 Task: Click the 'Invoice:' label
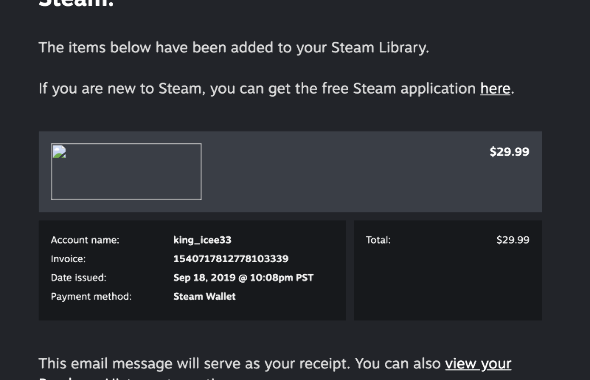click(x=68, y=259)
